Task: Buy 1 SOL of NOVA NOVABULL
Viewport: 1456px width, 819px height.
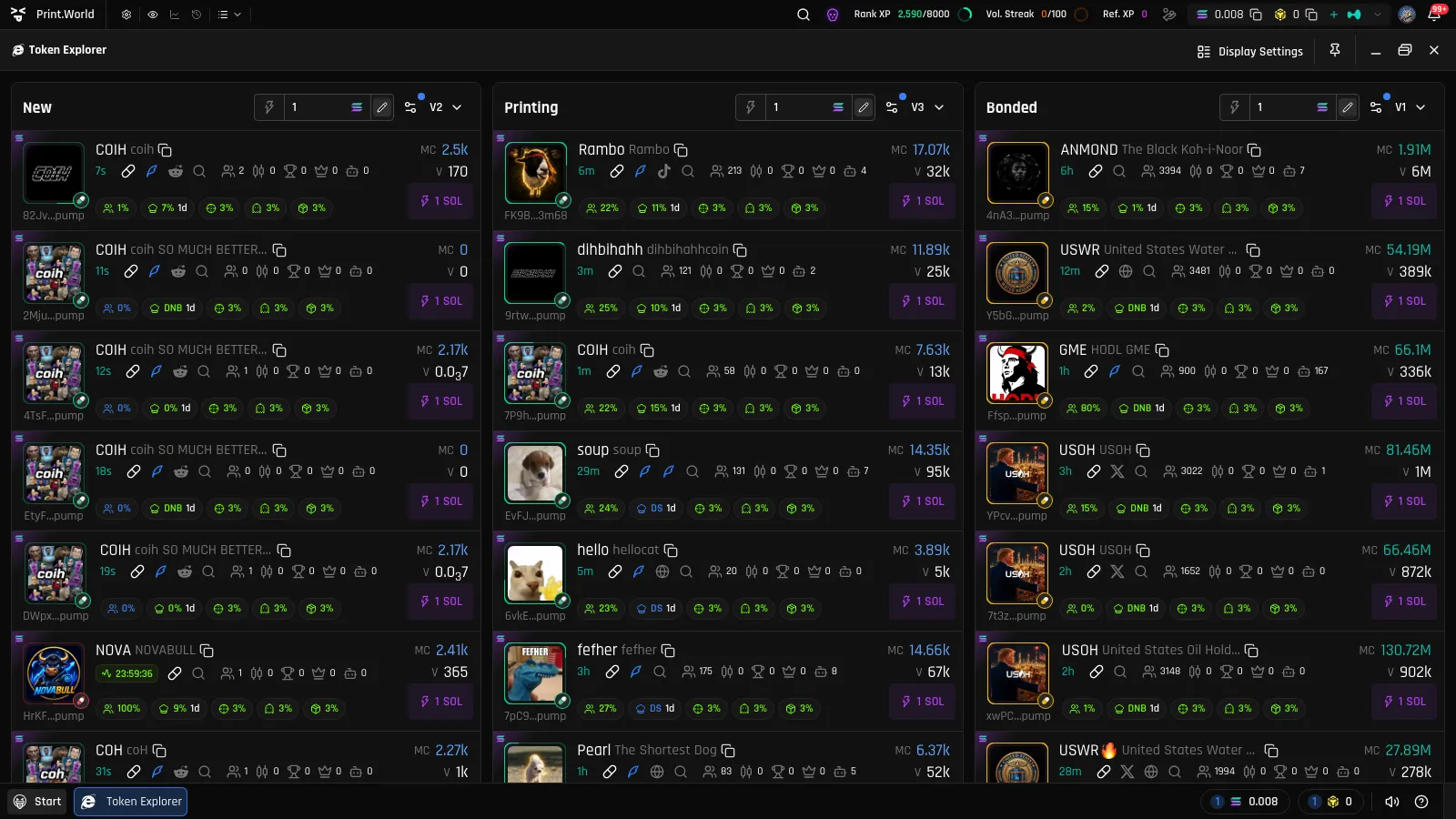Action: [x=441, y=702]
